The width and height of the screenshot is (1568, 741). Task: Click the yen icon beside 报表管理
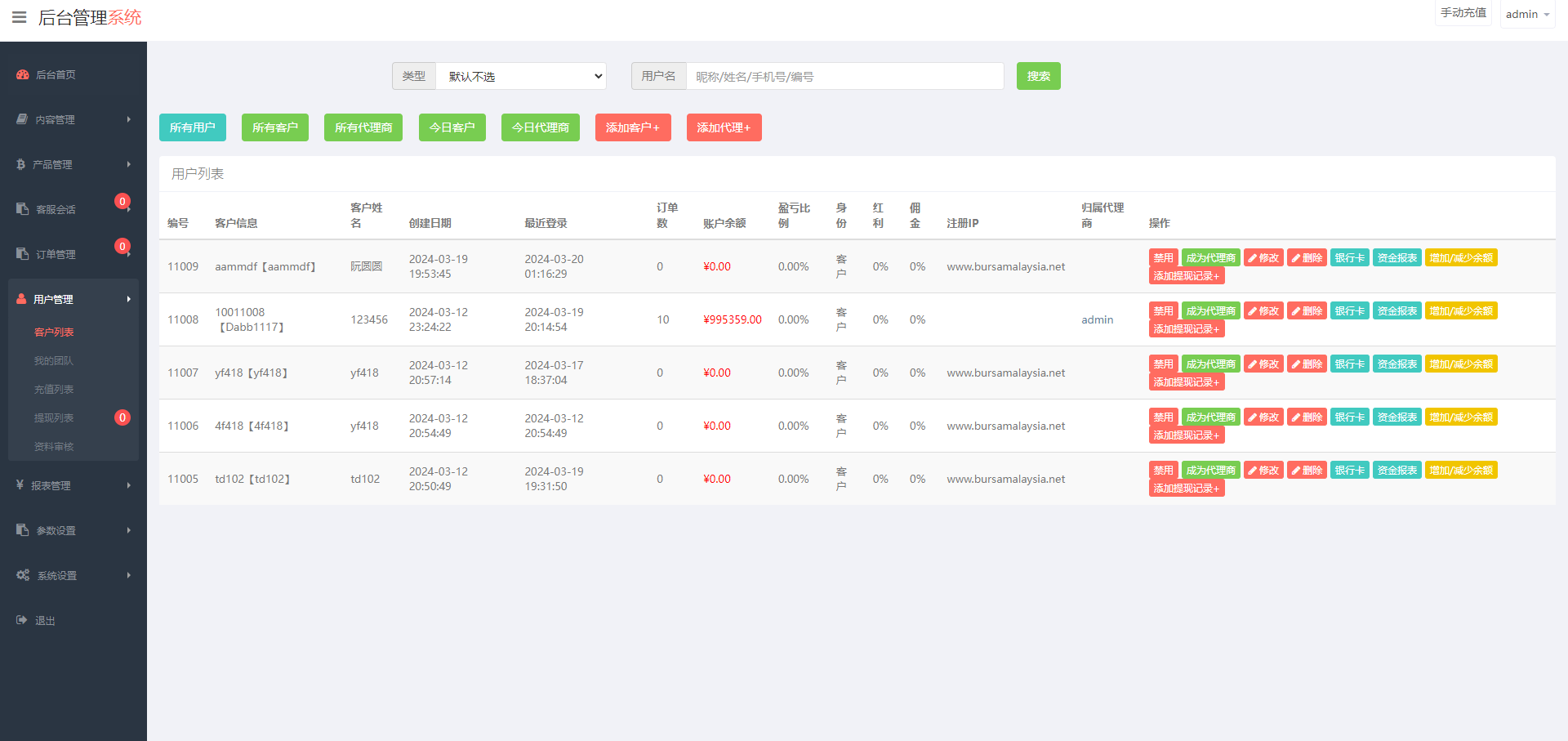[20, 485]
